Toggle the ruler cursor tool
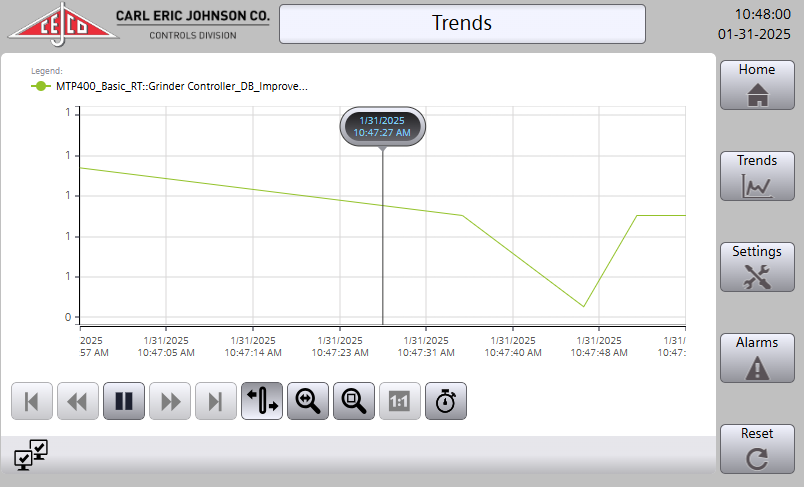804x487 pixels. [262, 401]
